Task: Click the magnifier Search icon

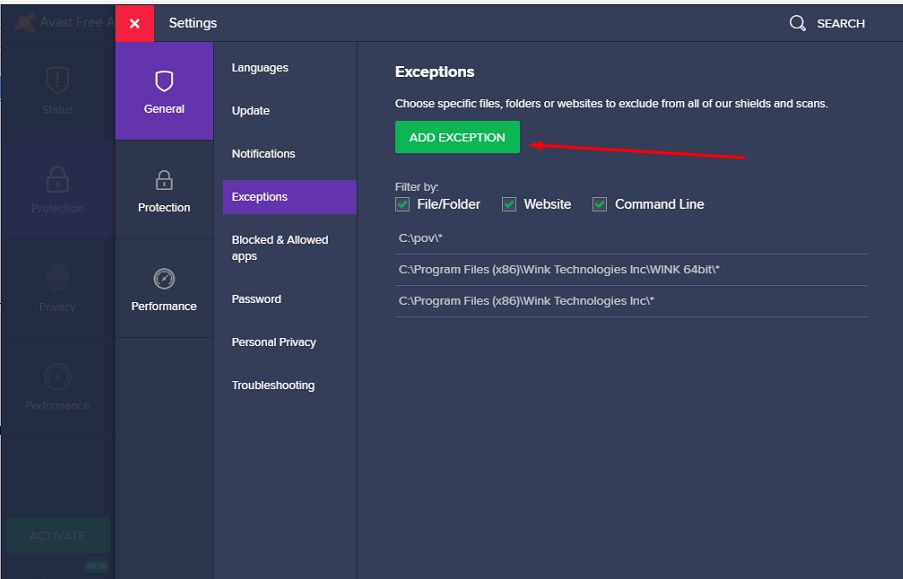Action: click(x=797, y=23)
